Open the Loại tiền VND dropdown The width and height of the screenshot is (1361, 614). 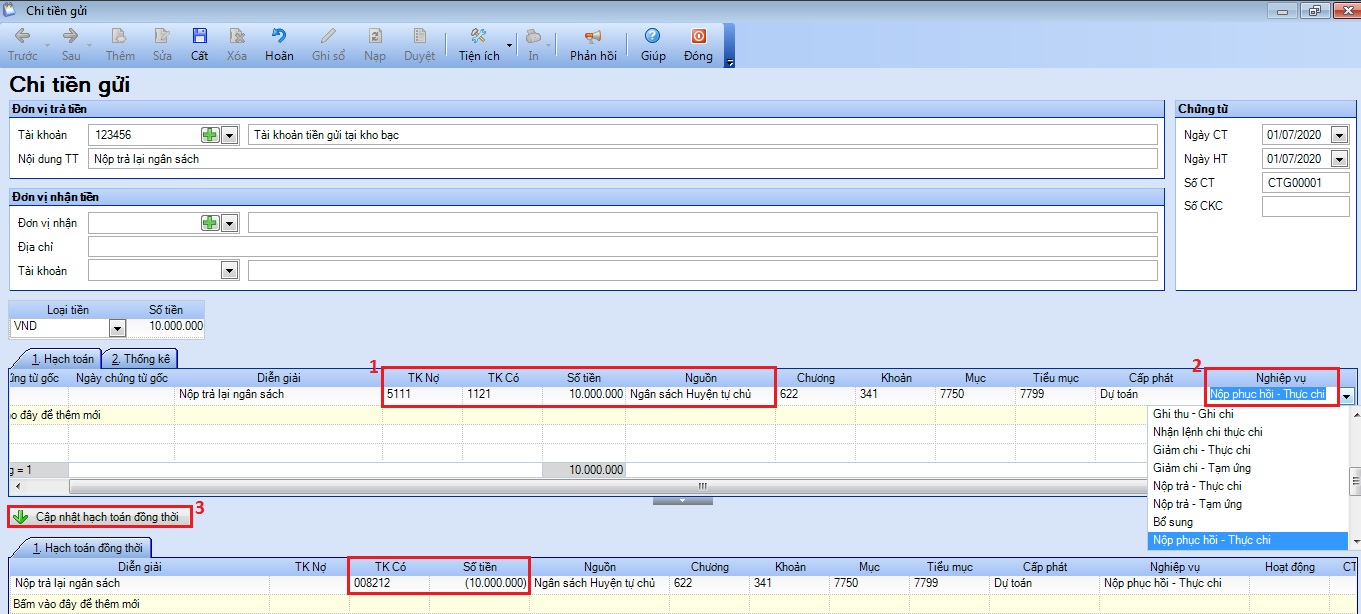point(117,328)
